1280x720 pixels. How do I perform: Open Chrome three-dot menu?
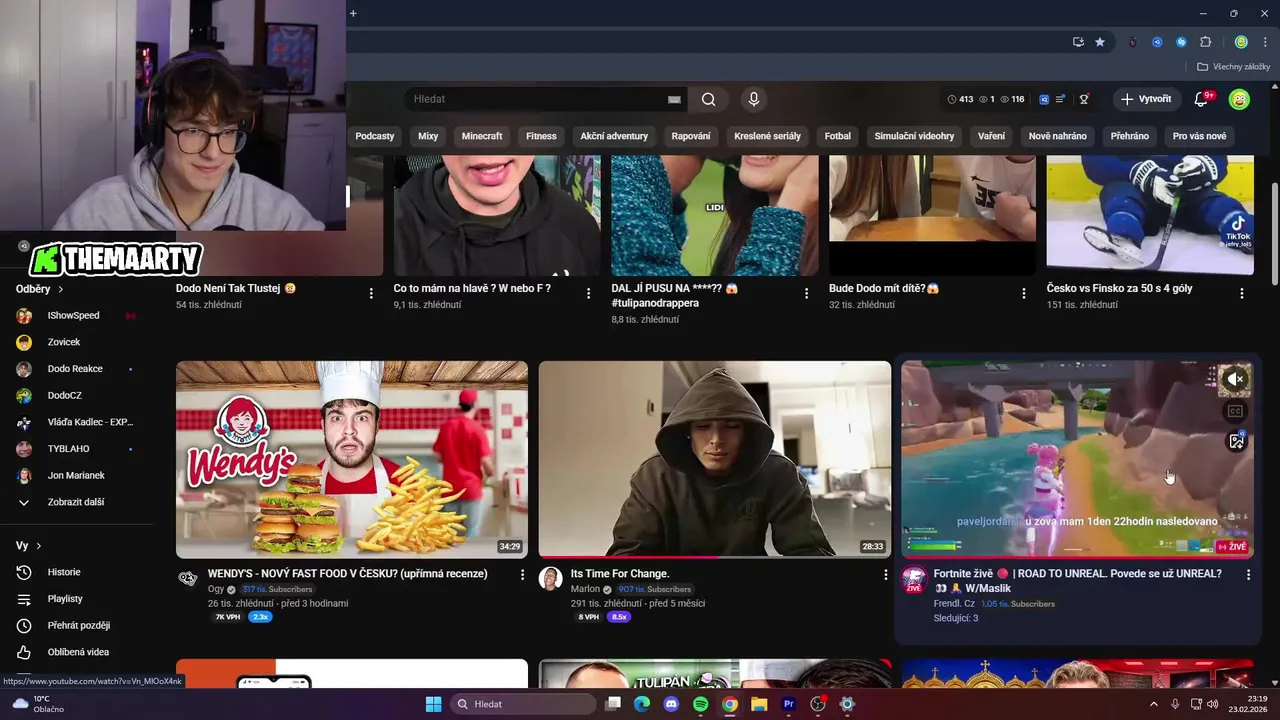tap(1265, 42)
